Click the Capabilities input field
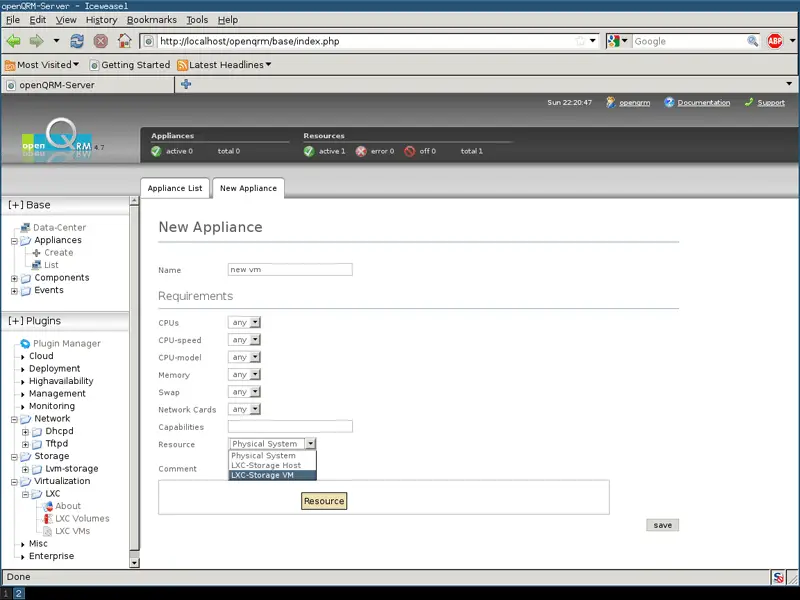 click(290, 427)
